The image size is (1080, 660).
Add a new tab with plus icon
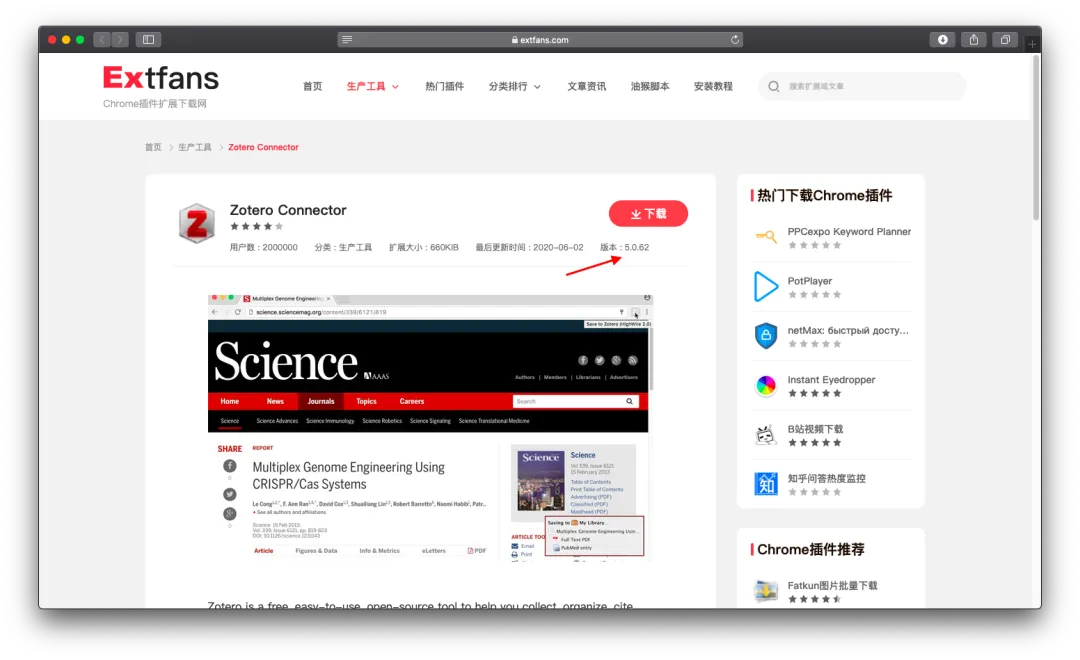pos(1032,44)
